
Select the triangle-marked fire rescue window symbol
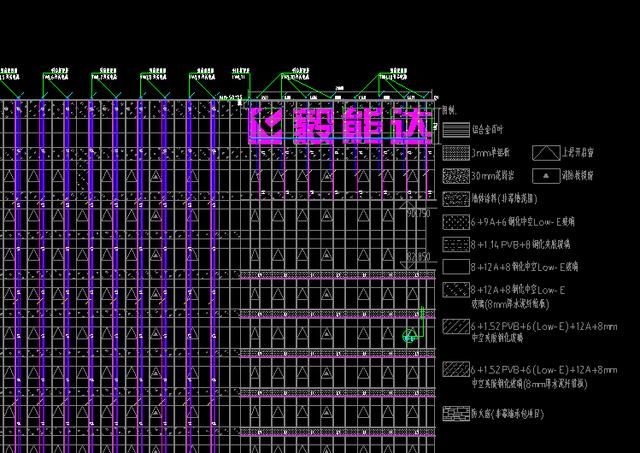546,176
